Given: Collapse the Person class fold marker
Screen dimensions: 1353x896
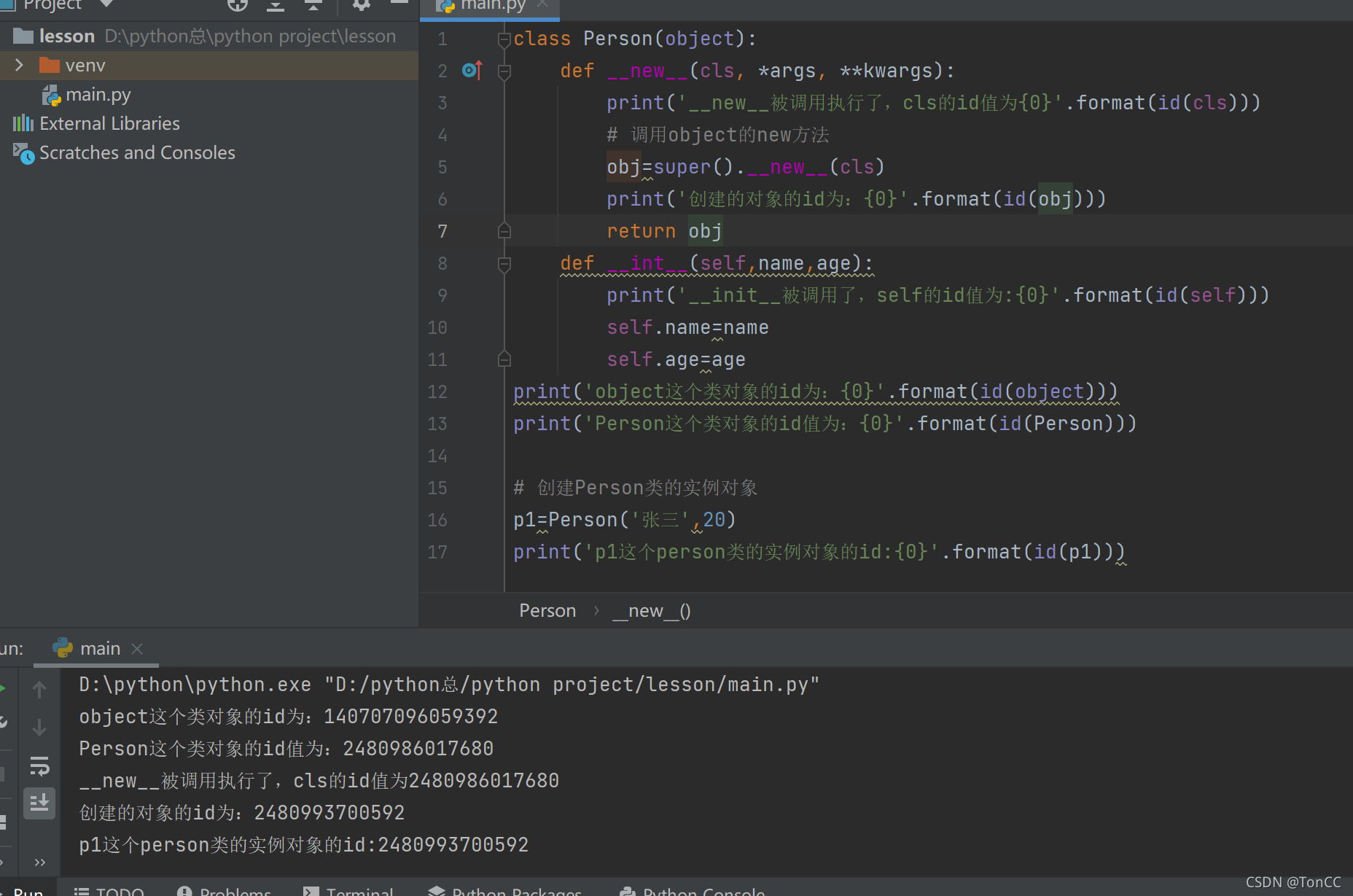Looking at the screenshot, I should click(504, 39).
